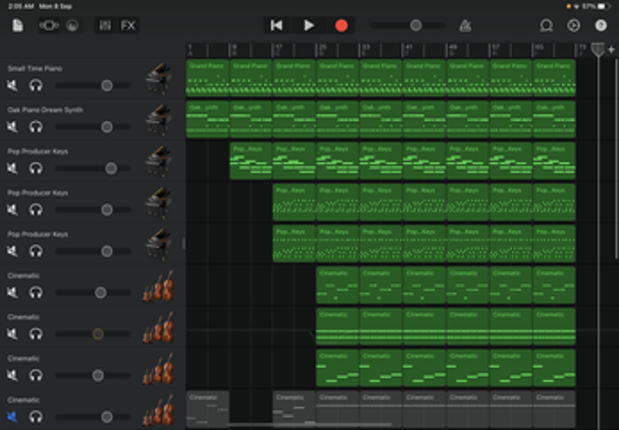Select first Grand Piano region
619x430 pixels.
(x=207, y=77)
